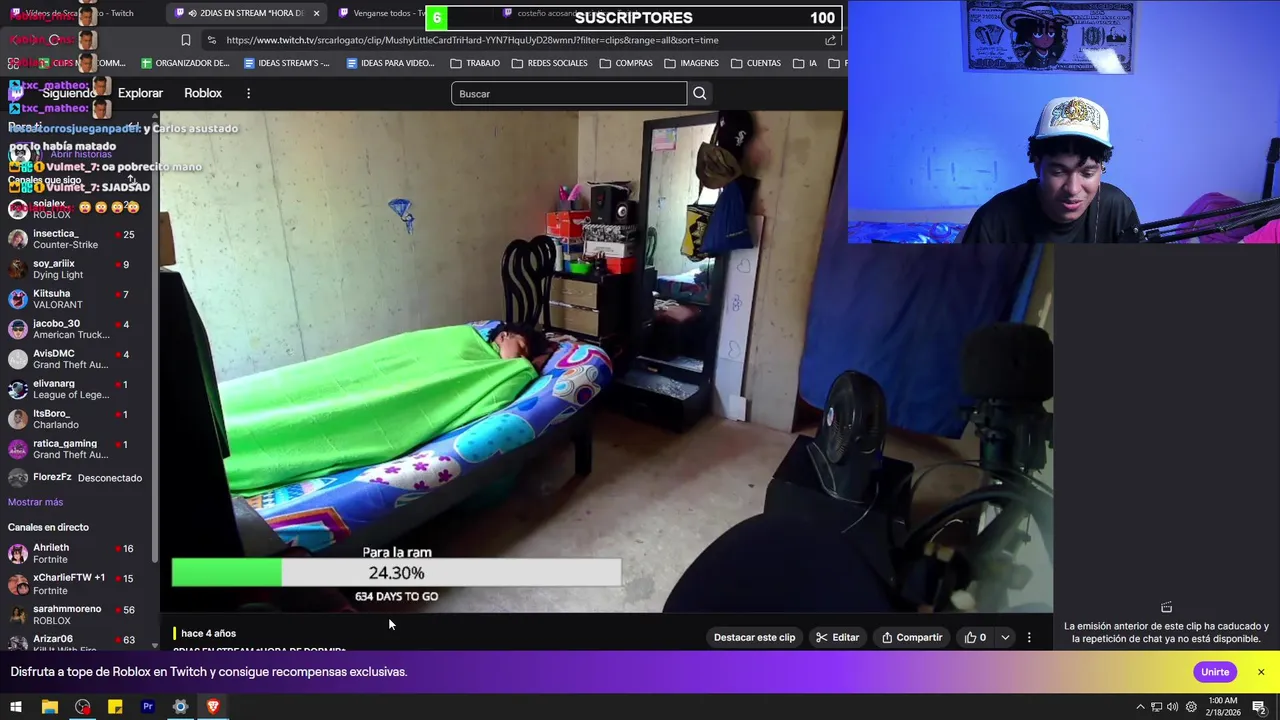Image resolution: width=1280 pixels, height=720 pixels.
Task: Open the IMAGENES bookmarks folder
Action: [x=691, y=63]
